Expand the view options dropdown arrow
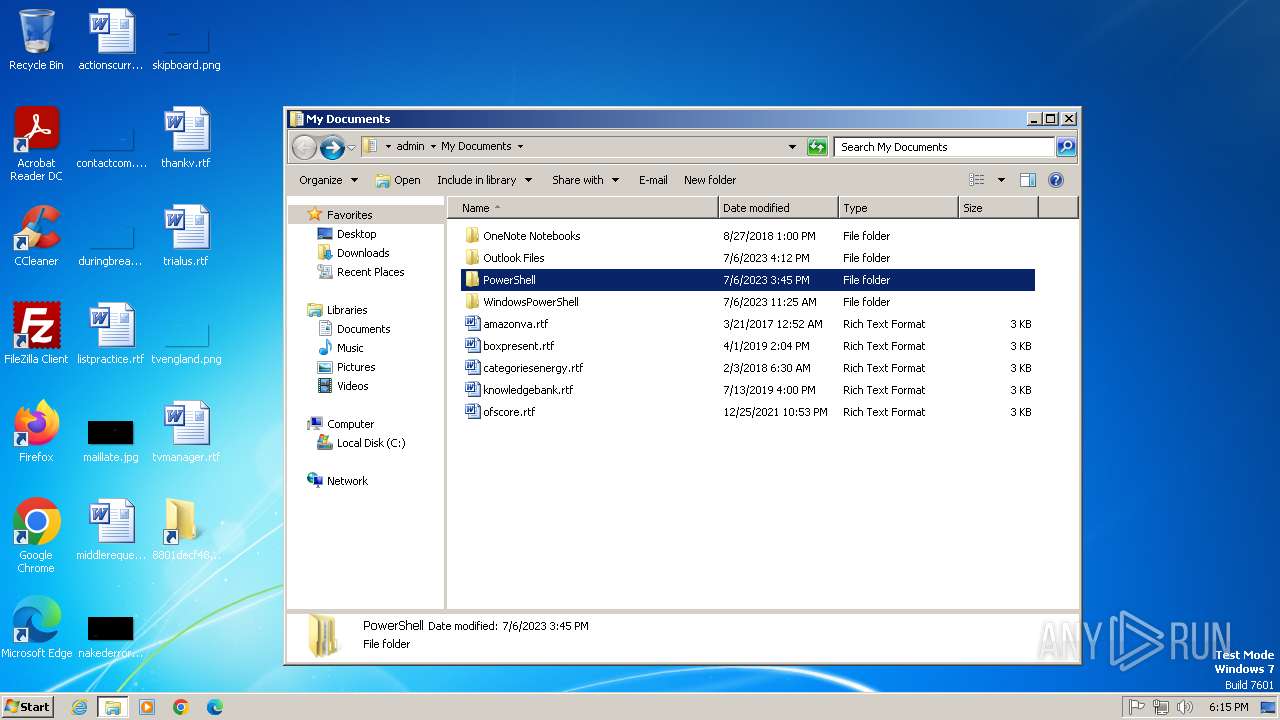This screenshot has height=720, width=1280. (x=1001, y=180)
